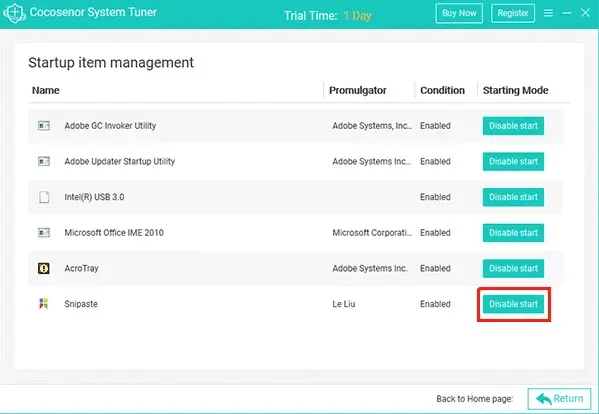Return to the Home page

click(x=559, y=399)
